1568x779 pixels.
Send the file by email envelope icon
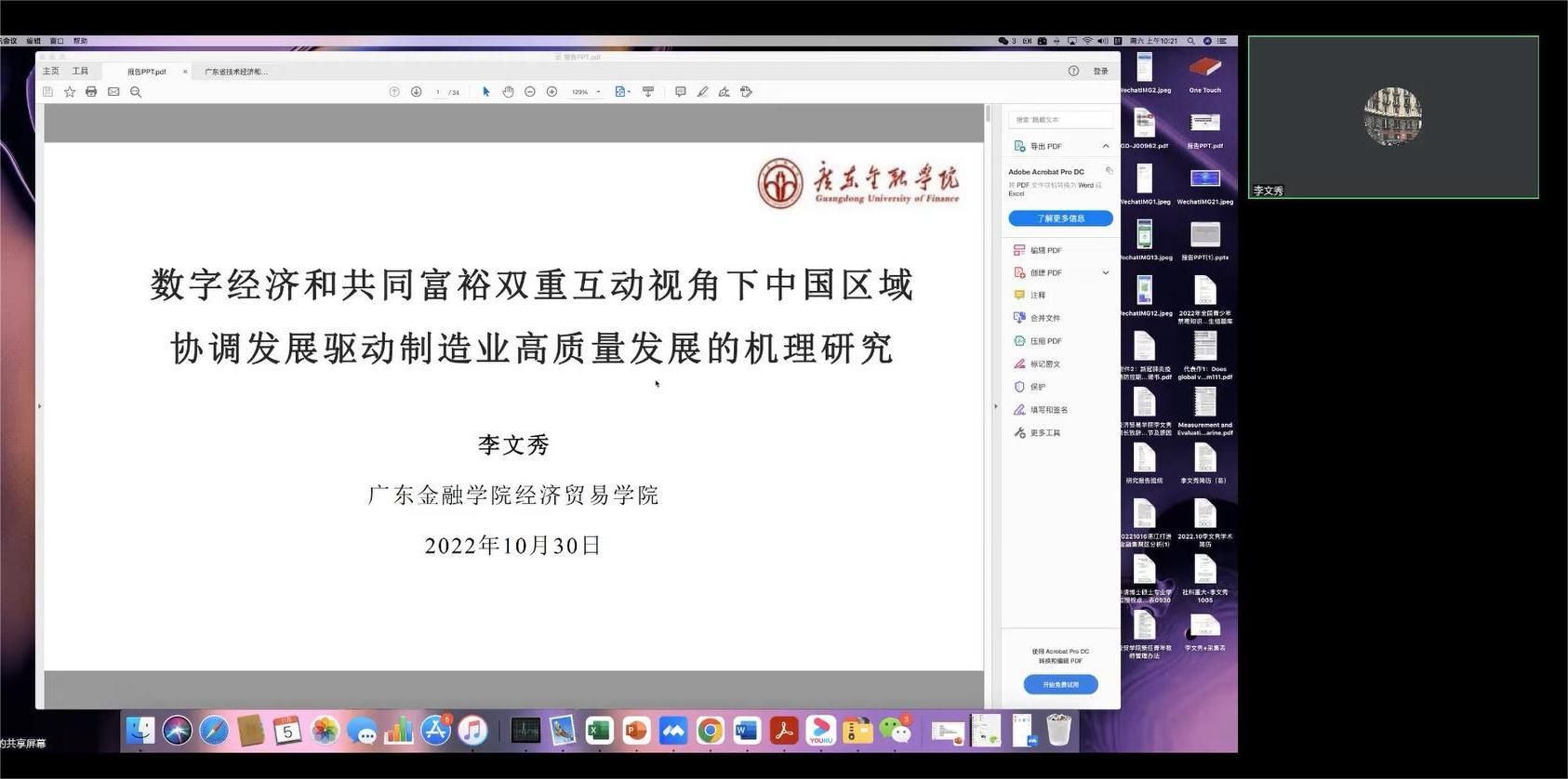tap(113, 92)
